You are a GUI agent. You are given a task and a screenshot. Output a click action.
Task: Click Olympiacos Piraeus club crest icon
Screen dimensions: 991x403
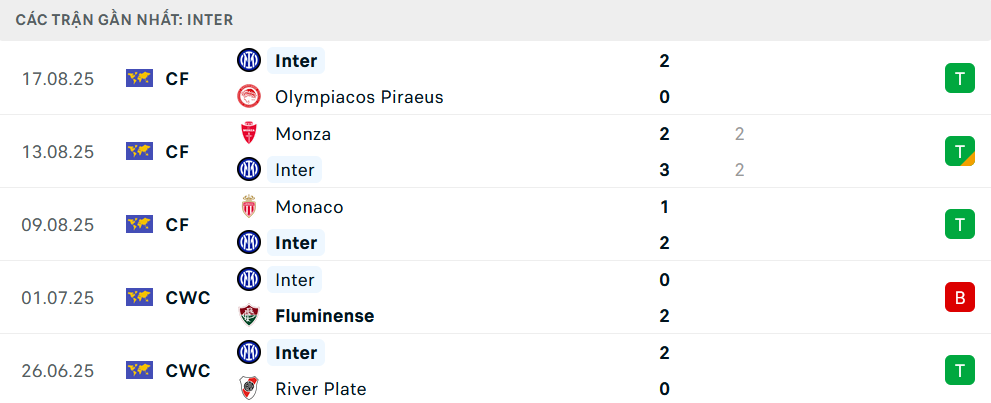(248, 97)
